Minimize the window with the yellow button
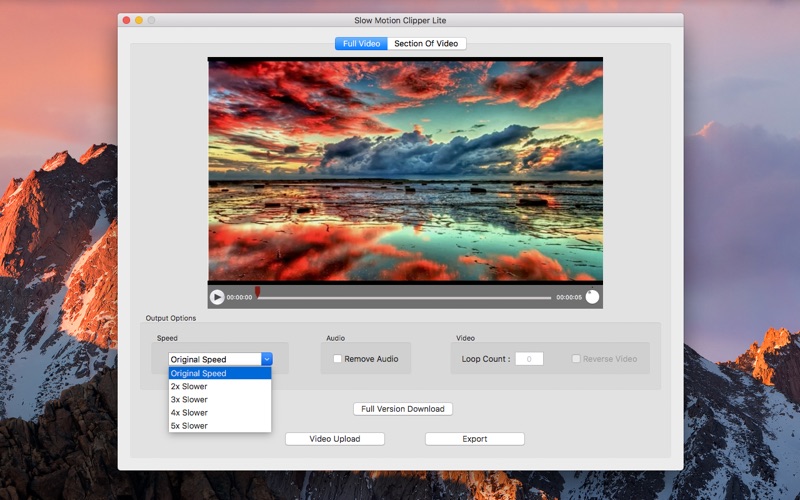The width and height of the screenshot is (800, 500). 139,20
